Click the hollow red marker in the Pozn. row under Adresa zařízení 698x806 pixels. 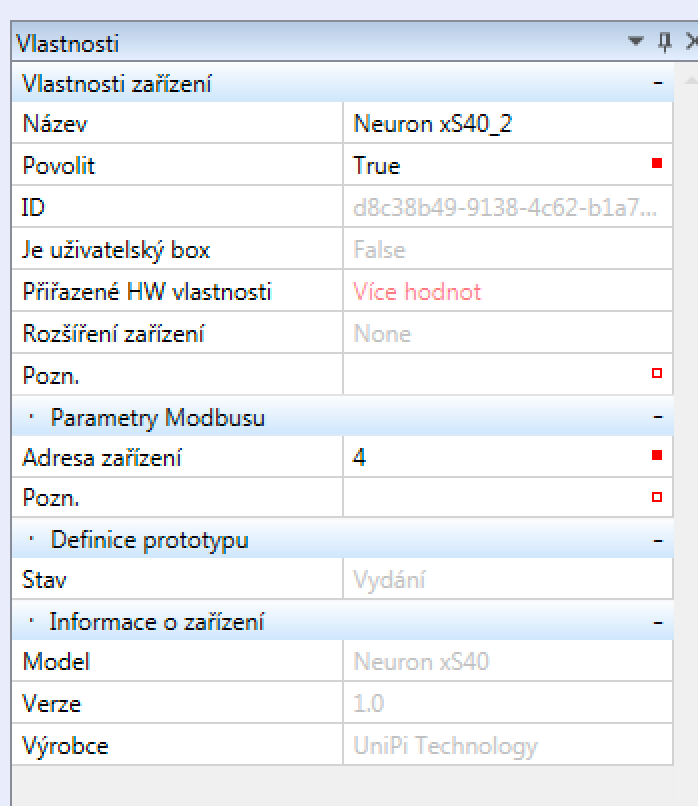tap(657, 497)
